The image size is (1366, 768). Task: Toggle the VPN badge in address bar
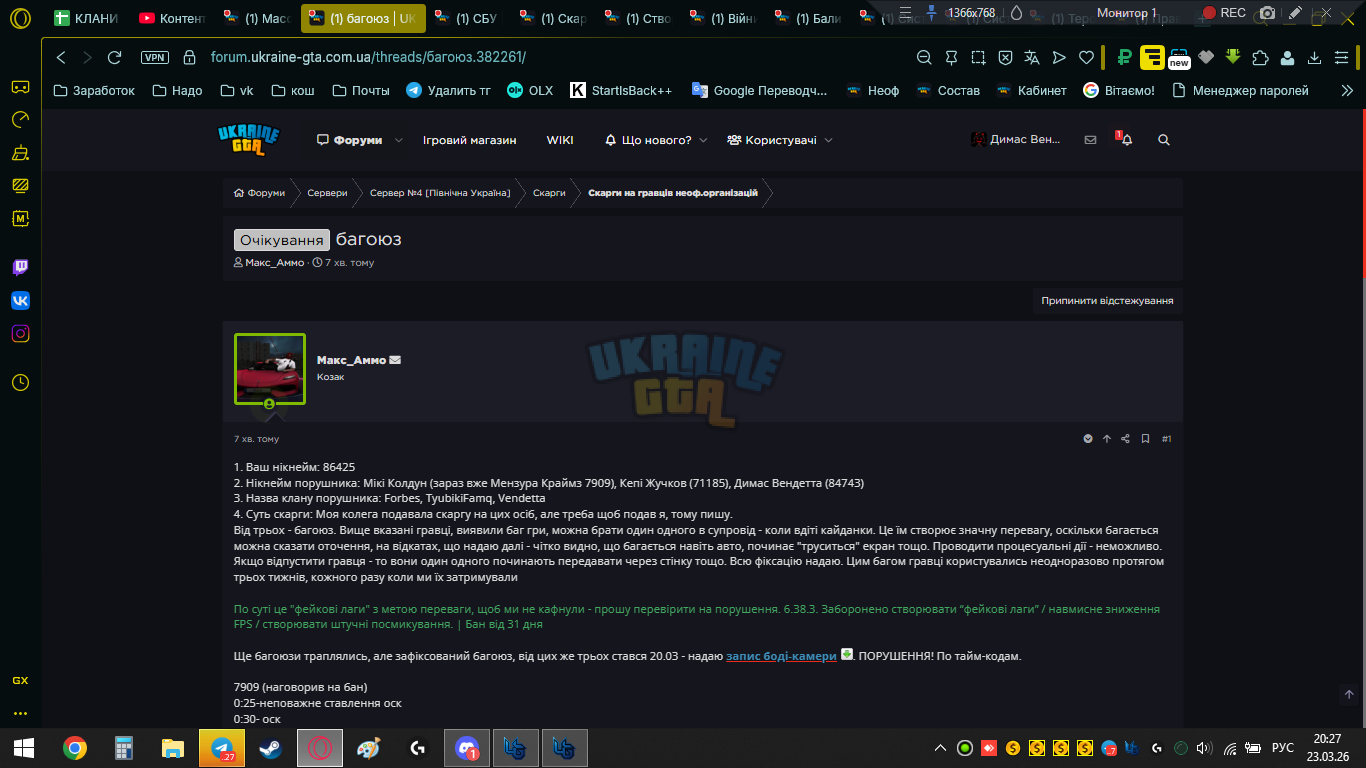click(155, 57)
